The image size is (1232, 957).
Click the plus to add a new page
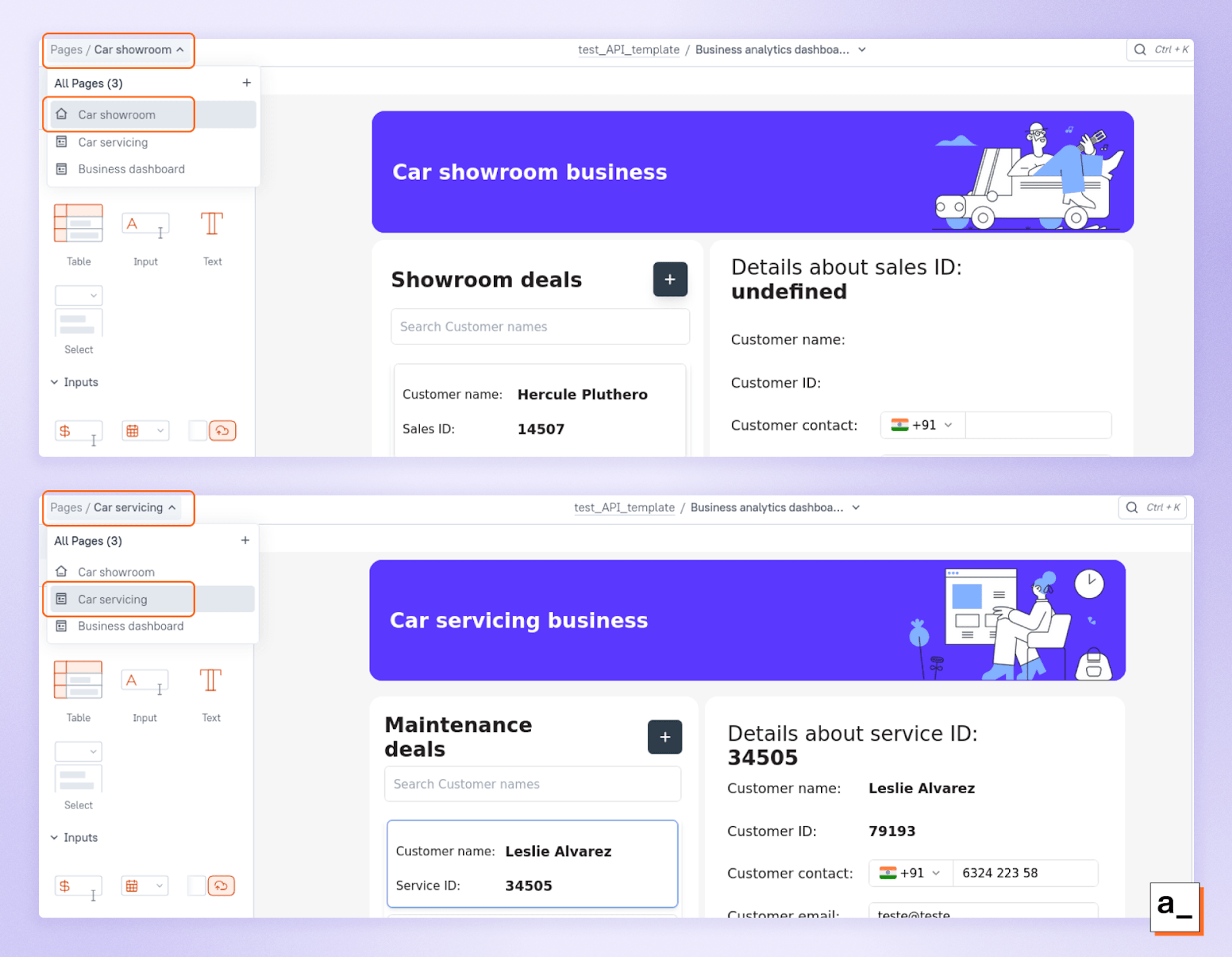coord(246,82)
